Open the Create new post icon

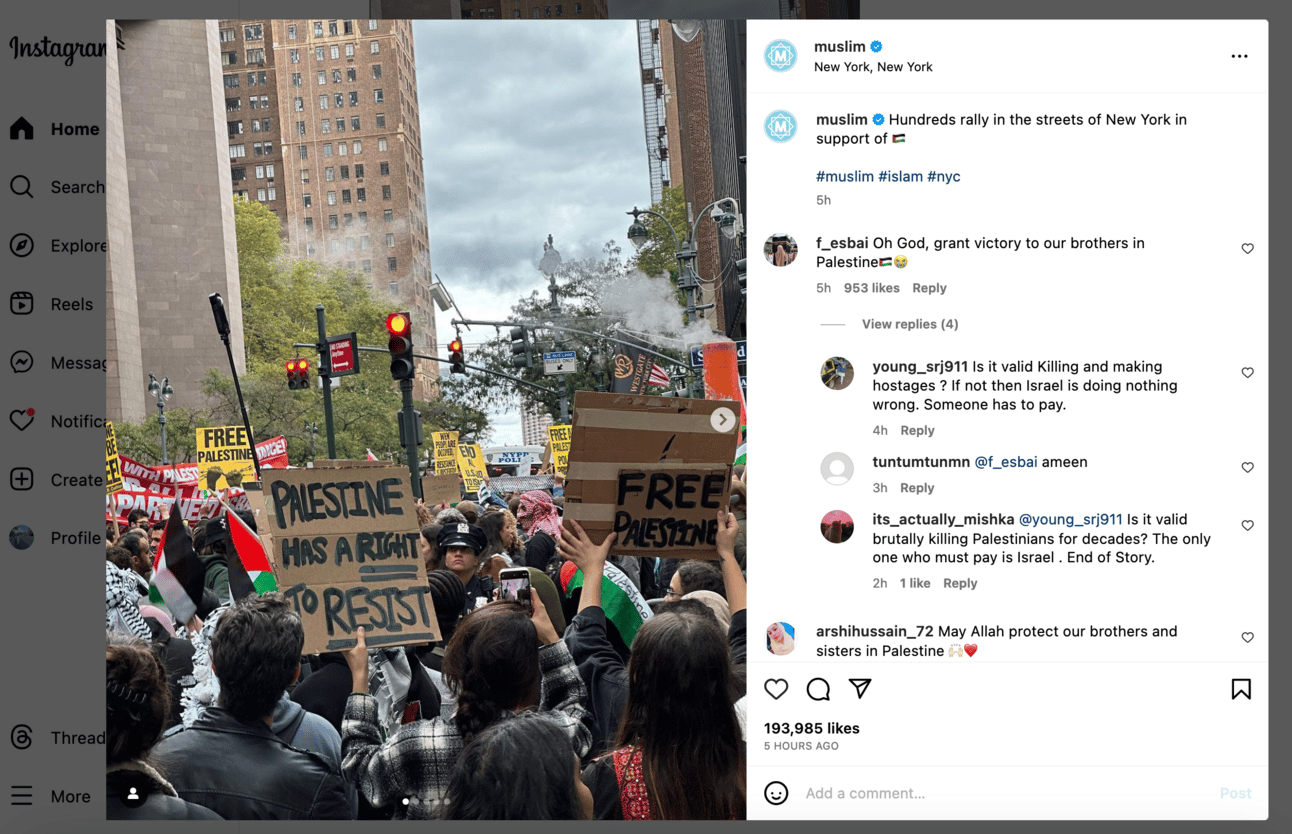click(x=22, y=480)
